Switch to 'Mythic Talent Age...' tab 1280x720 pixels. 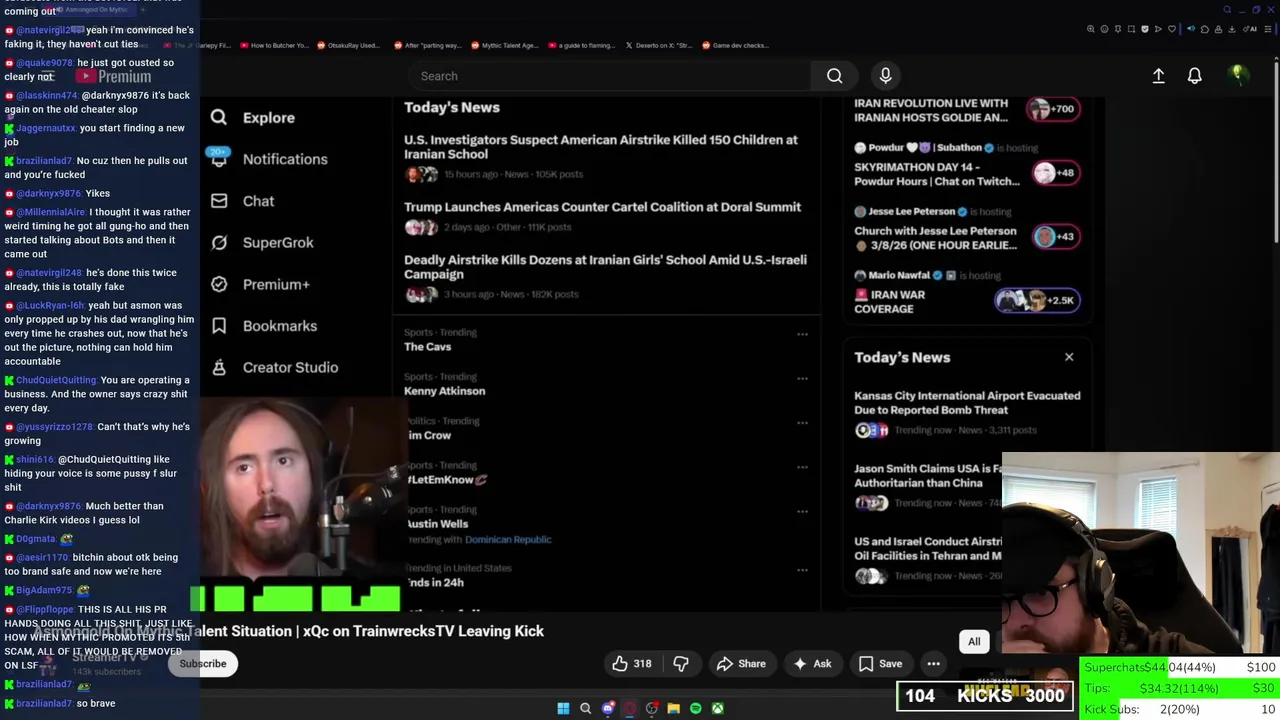(x=505, y=45)
